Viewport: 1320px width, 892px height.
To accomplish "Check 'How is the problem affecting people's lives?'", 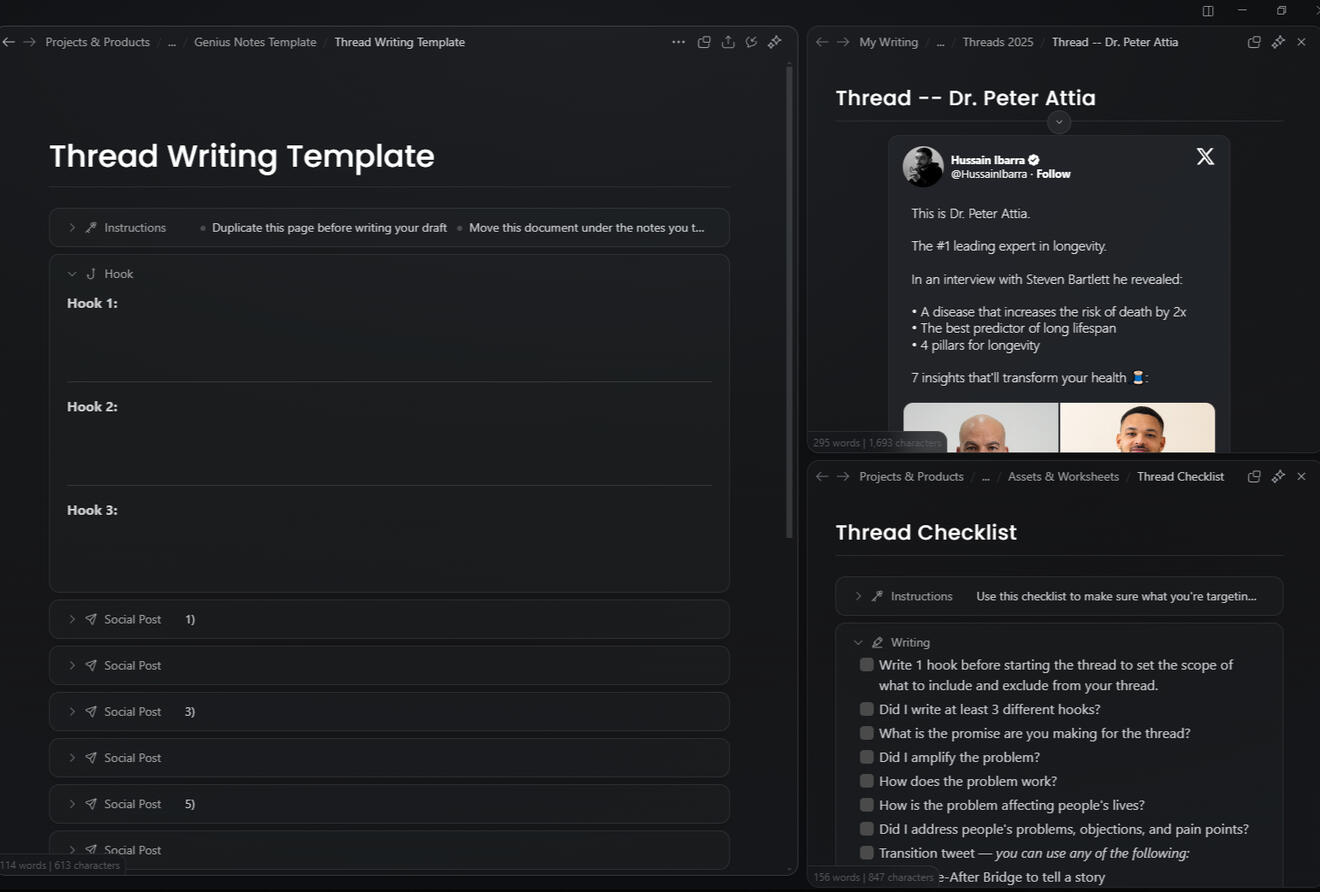I will (867, 805).
